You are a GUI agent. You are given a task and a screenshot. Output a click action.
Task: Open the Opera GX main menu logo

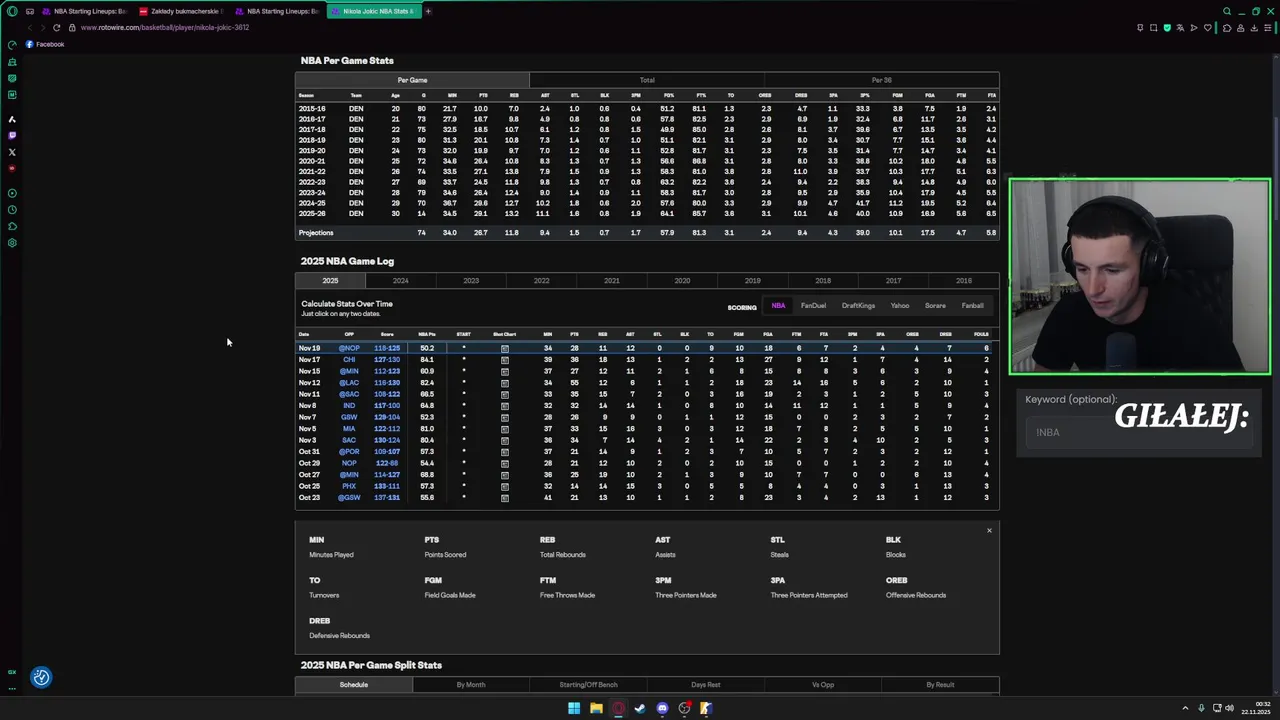pyautogui.click(x=12, y=11)
